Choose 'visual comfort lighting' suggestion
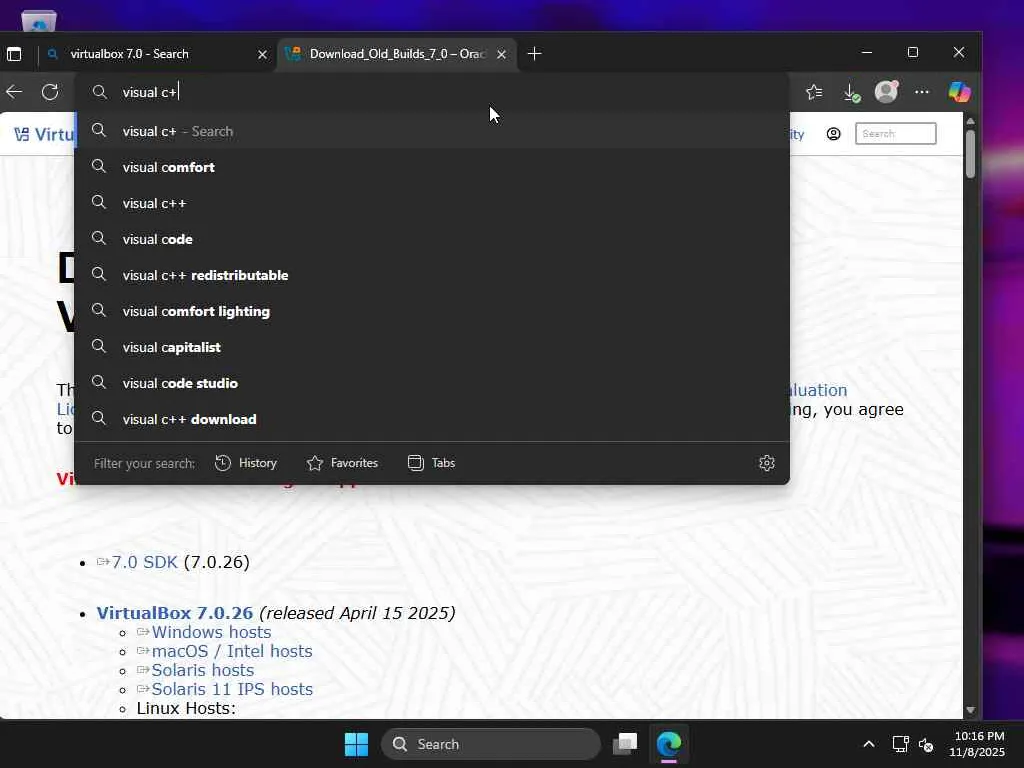Screen dimensions: 1024x768 (432, 312)
